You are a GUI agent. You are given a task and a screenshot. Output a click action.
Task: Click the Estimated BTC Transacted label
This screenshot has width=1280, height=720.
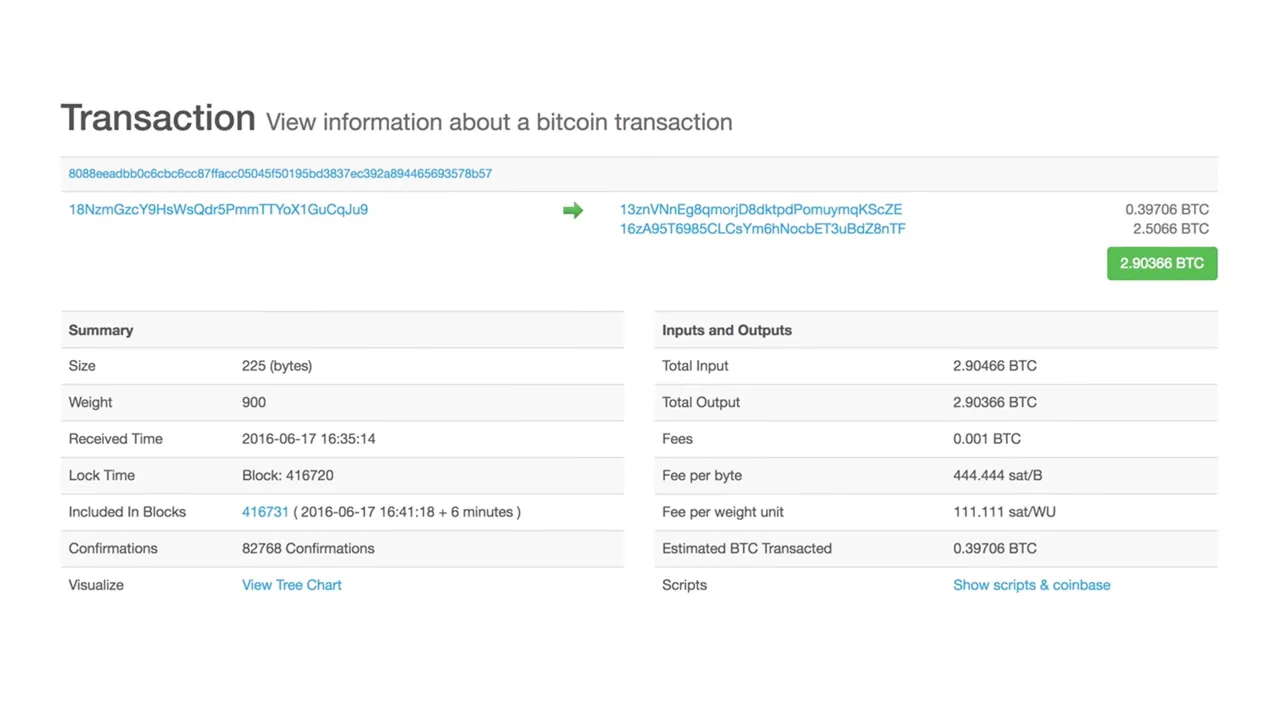[x=747, y=549]
